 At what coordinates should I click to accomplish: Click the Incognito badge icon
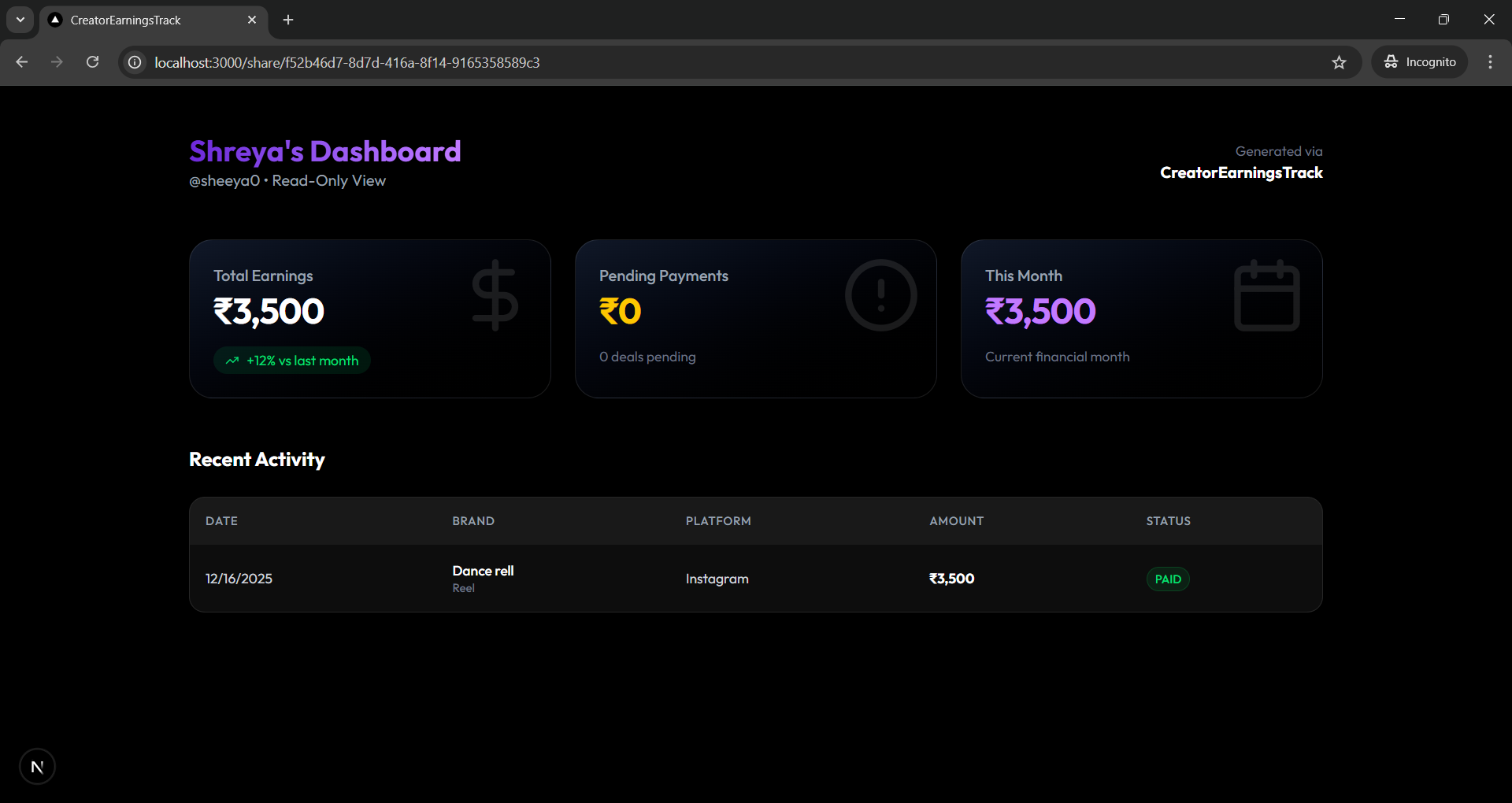click(x=1392, y=61)
